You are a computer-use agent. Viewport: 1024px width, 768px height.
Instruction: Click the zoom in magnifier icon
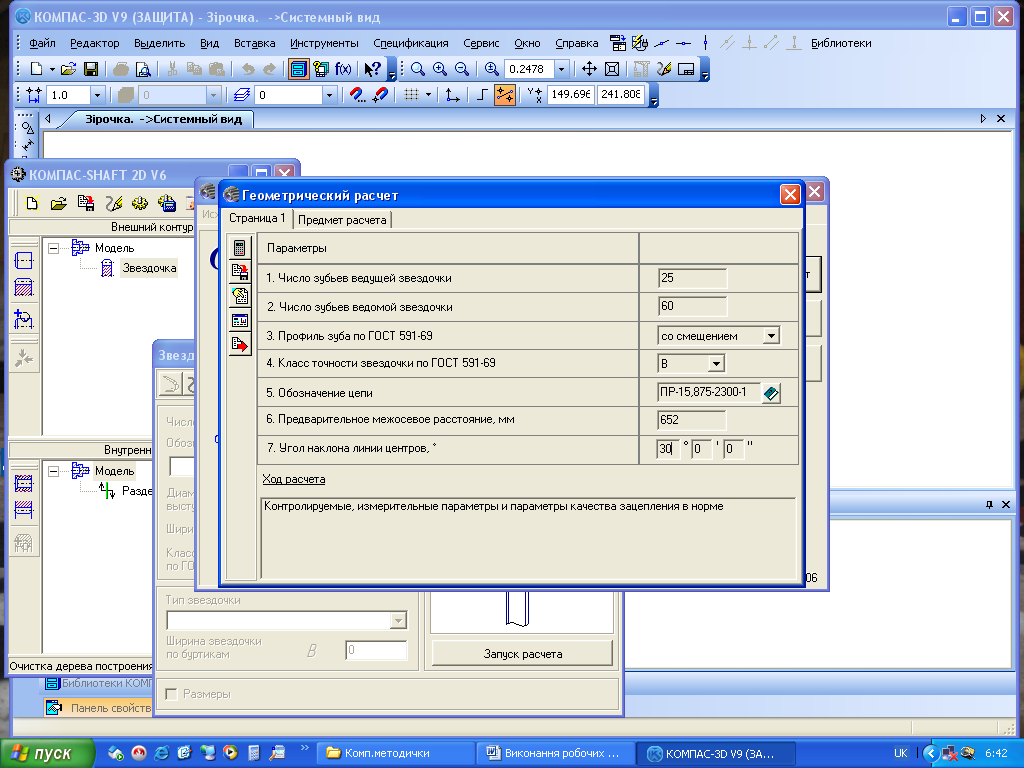tap(440, 69)
